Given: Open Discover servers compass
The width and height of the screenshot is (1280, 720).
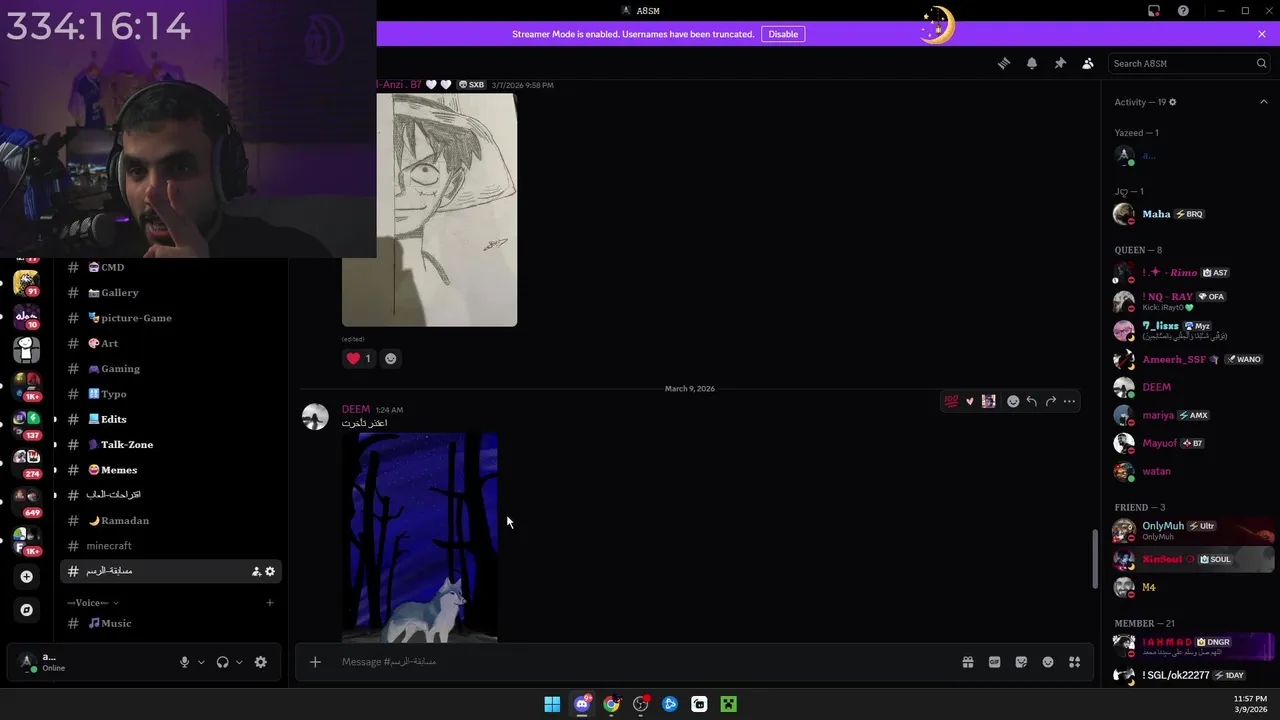Looking at the screenshot, I should tap(27, 610).
